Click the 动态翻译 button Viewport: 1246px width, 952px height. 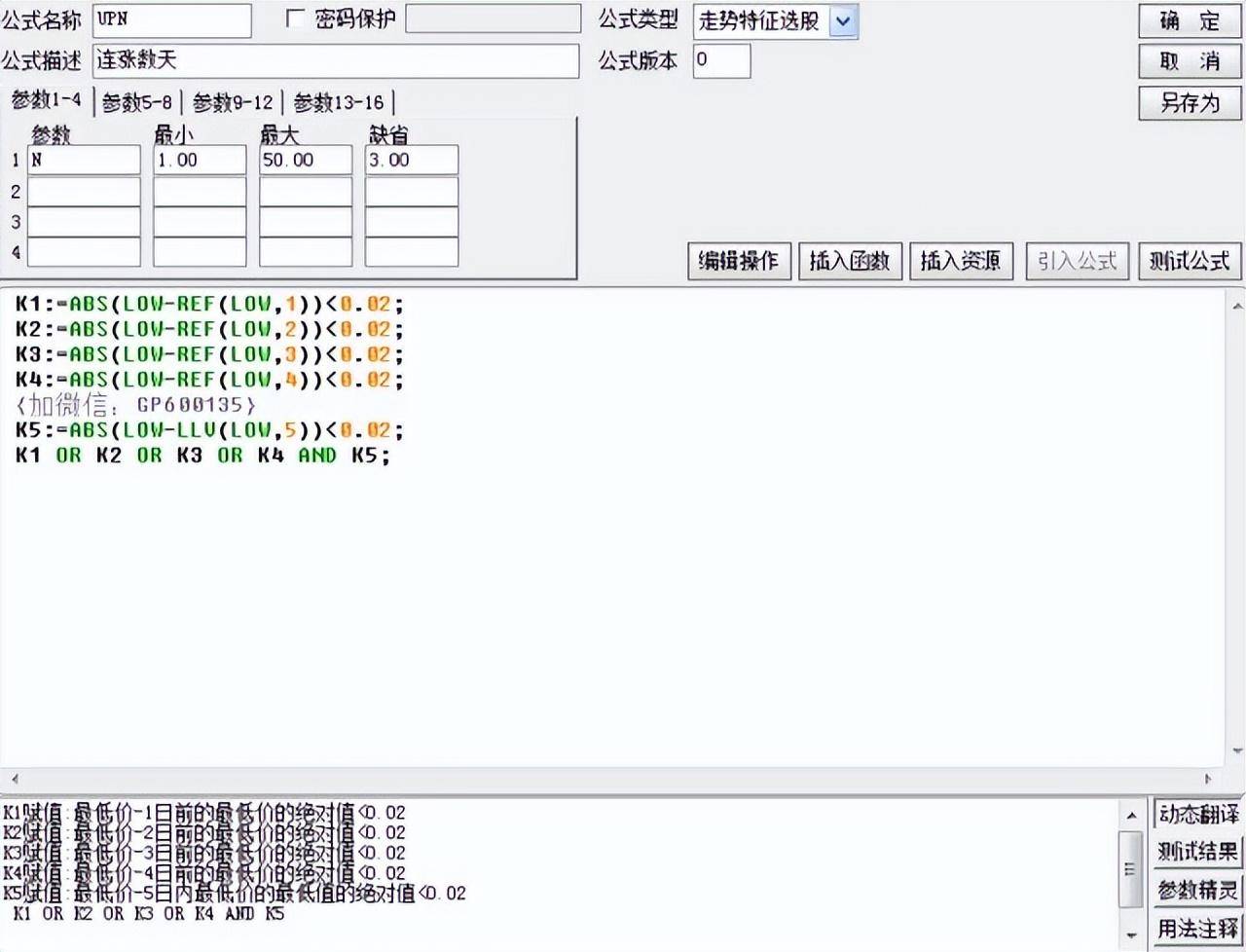pos(1197,814)
